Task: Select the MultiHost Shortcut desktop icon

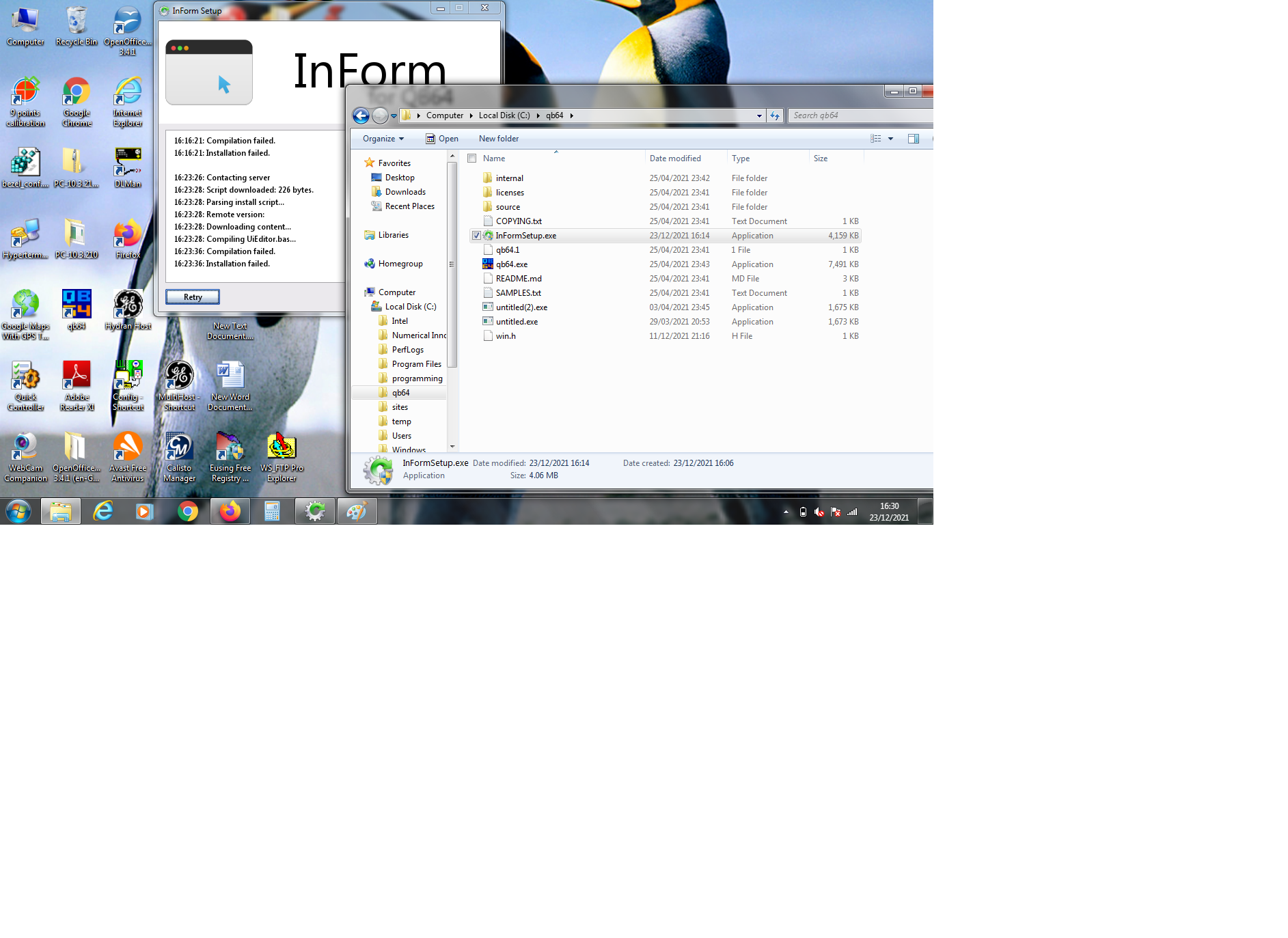Action: (x=179, y=386)
